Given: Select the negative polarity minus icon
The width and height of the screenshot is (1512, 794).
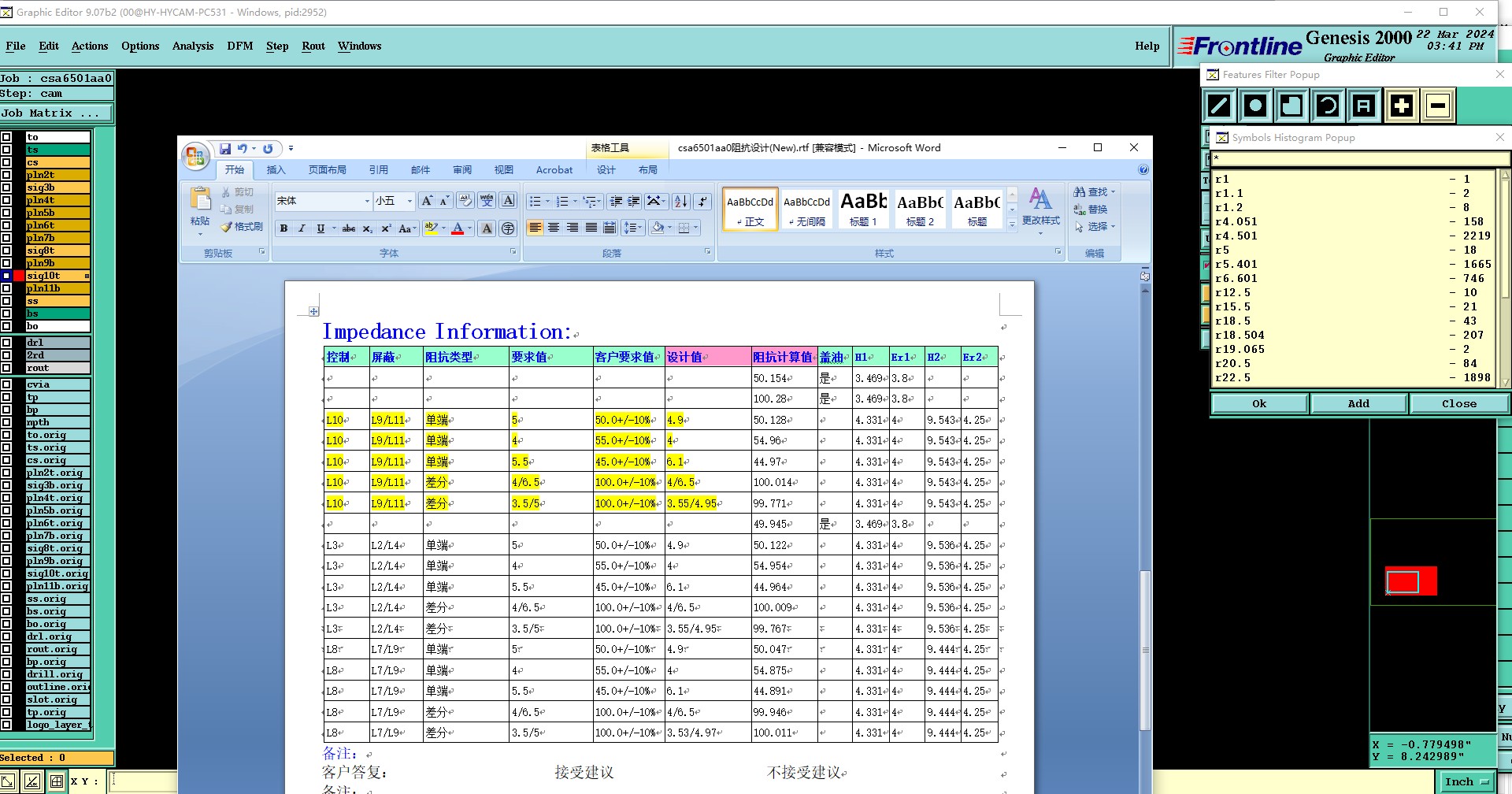Looking at the screenshot, I should (x=1438, y=106).
